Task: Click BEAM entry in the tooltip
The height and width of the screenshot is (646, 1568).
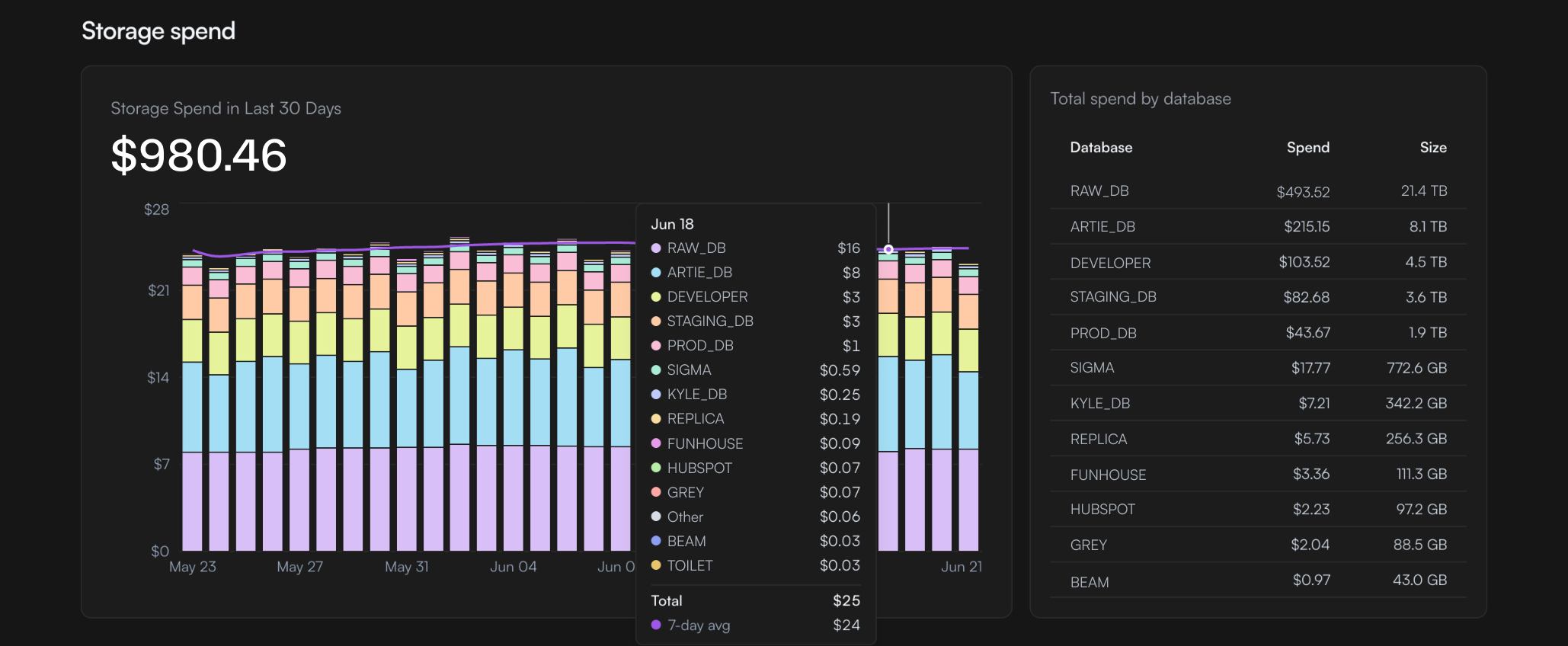Action: click(x=755, y=541)
